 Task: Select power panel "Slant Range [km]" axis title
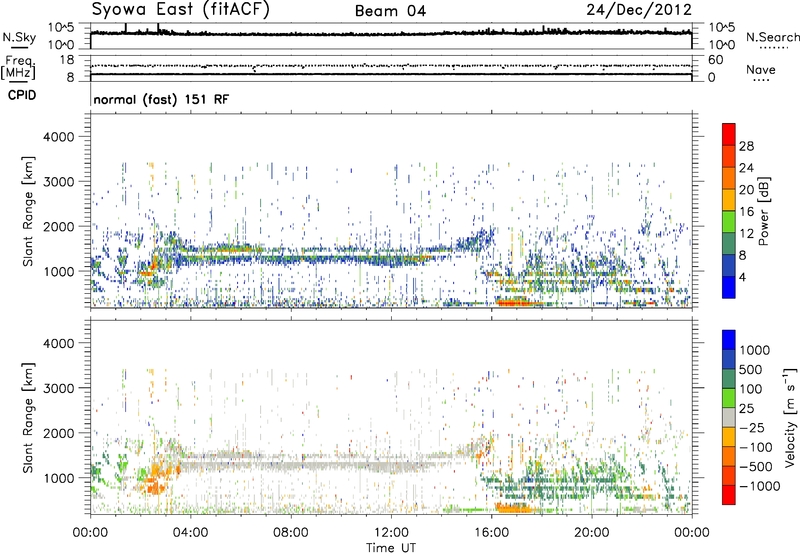click(28, 211)
